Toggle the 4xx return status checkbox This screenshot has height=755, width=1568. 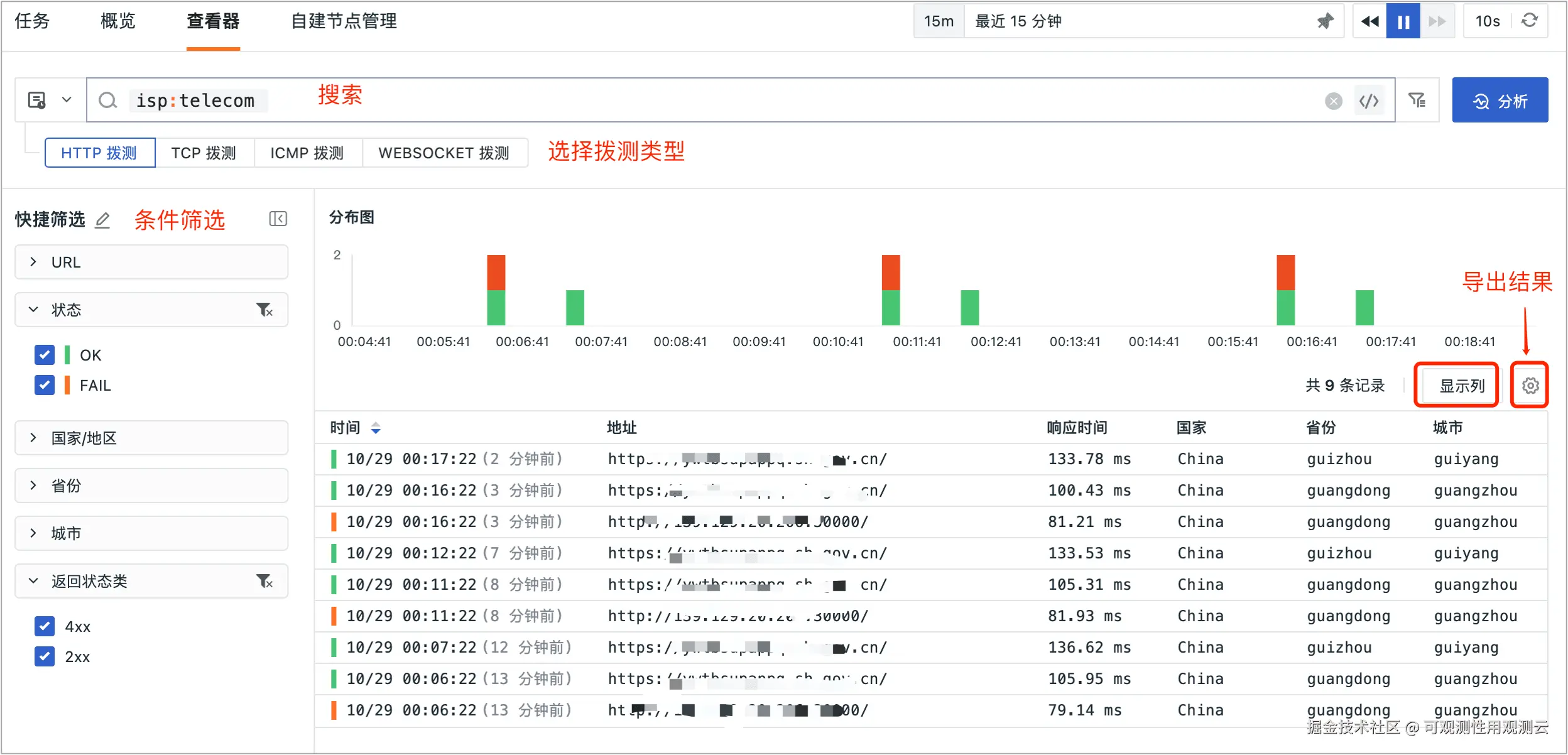pos(45,626)
